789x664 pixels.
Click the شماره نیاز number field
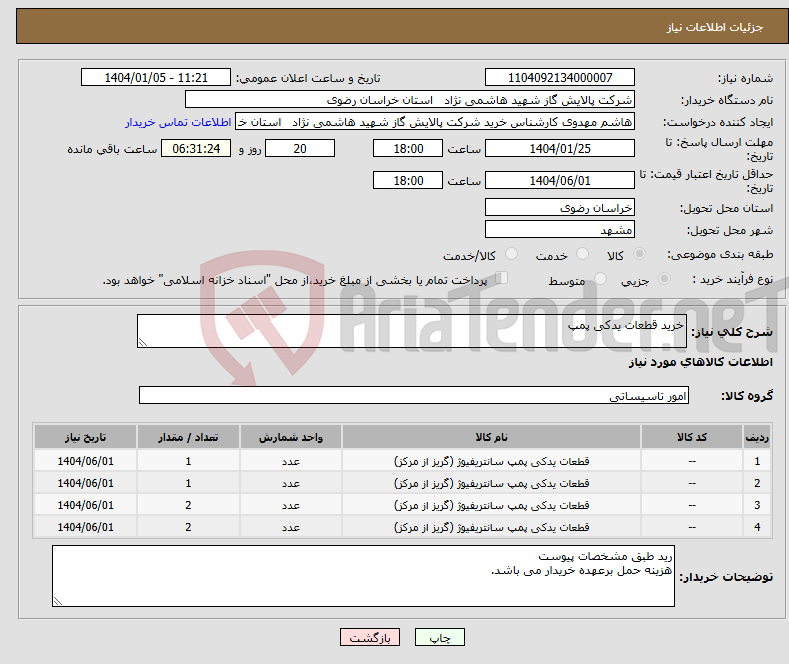click(x=560, y=77)
